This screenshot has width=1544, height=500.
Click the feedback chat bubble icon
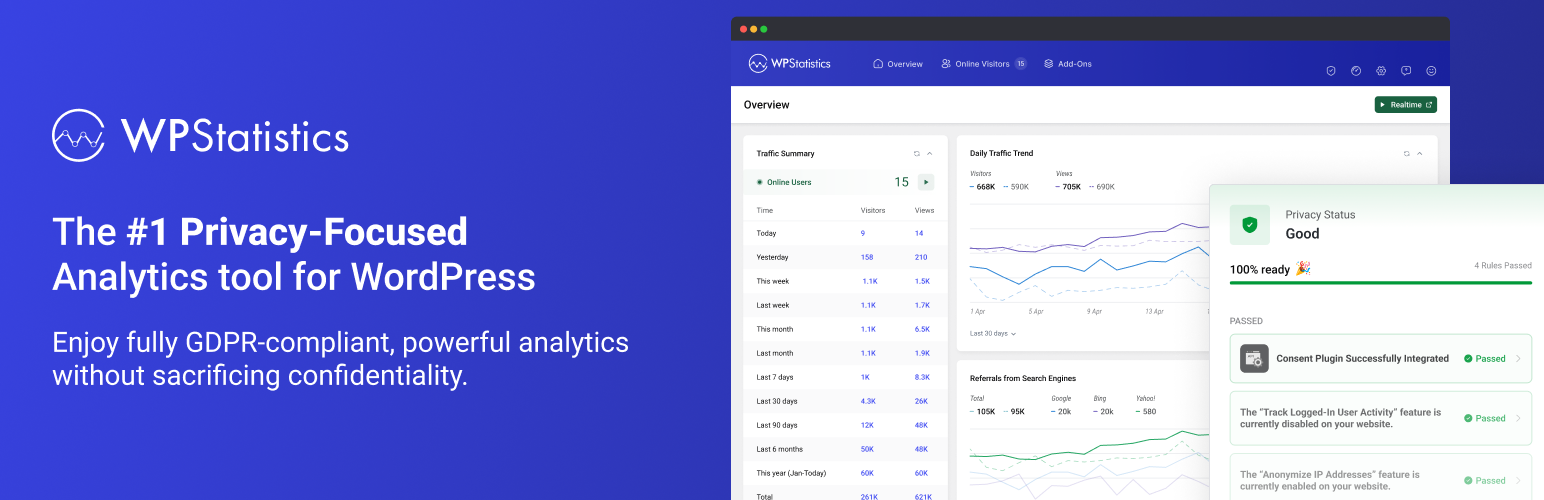[1406, 71]
